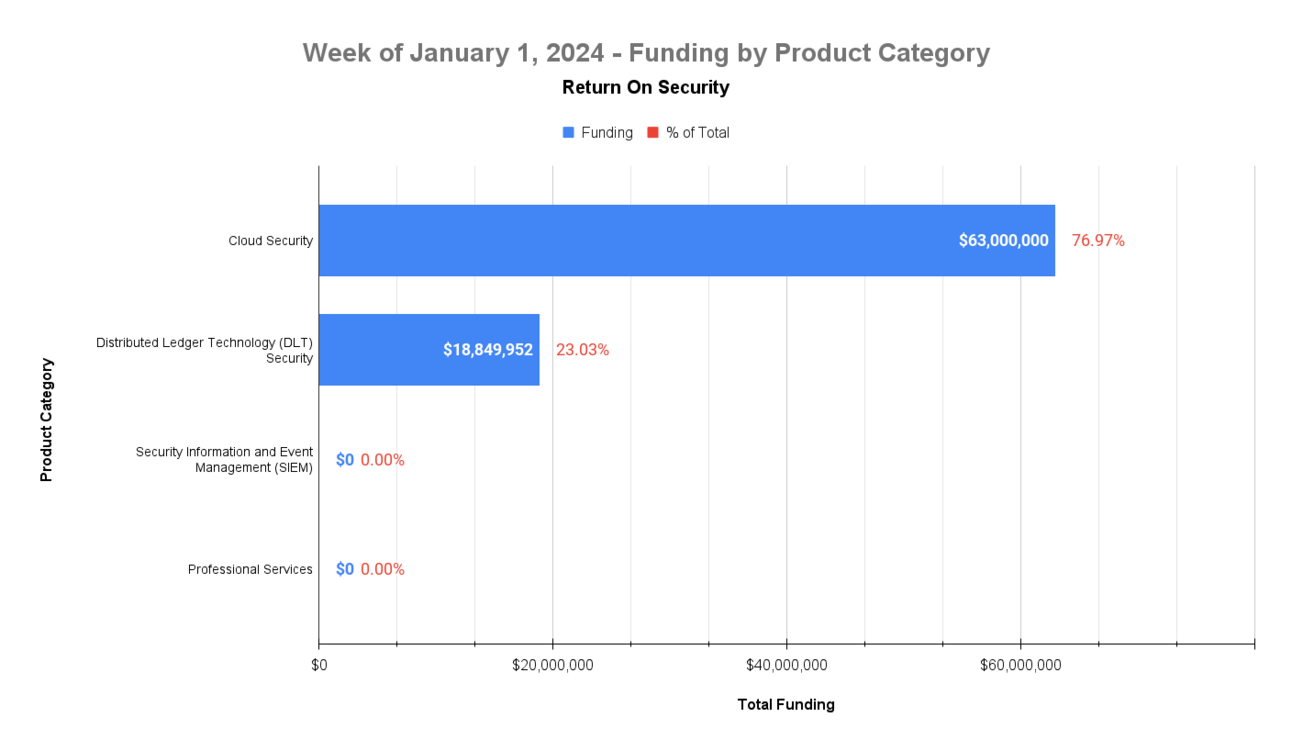Click the Cloud Security blue bar

(687, 240)
